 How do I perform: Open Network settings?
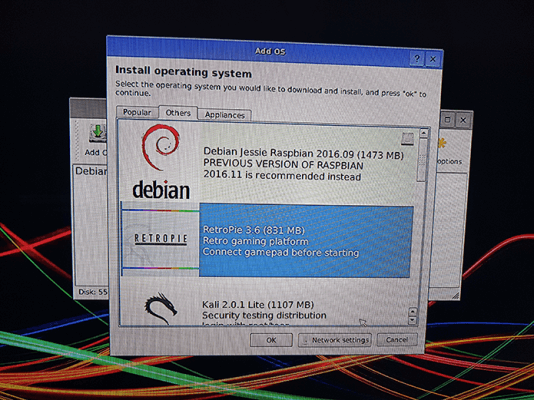tap(335, 340)
